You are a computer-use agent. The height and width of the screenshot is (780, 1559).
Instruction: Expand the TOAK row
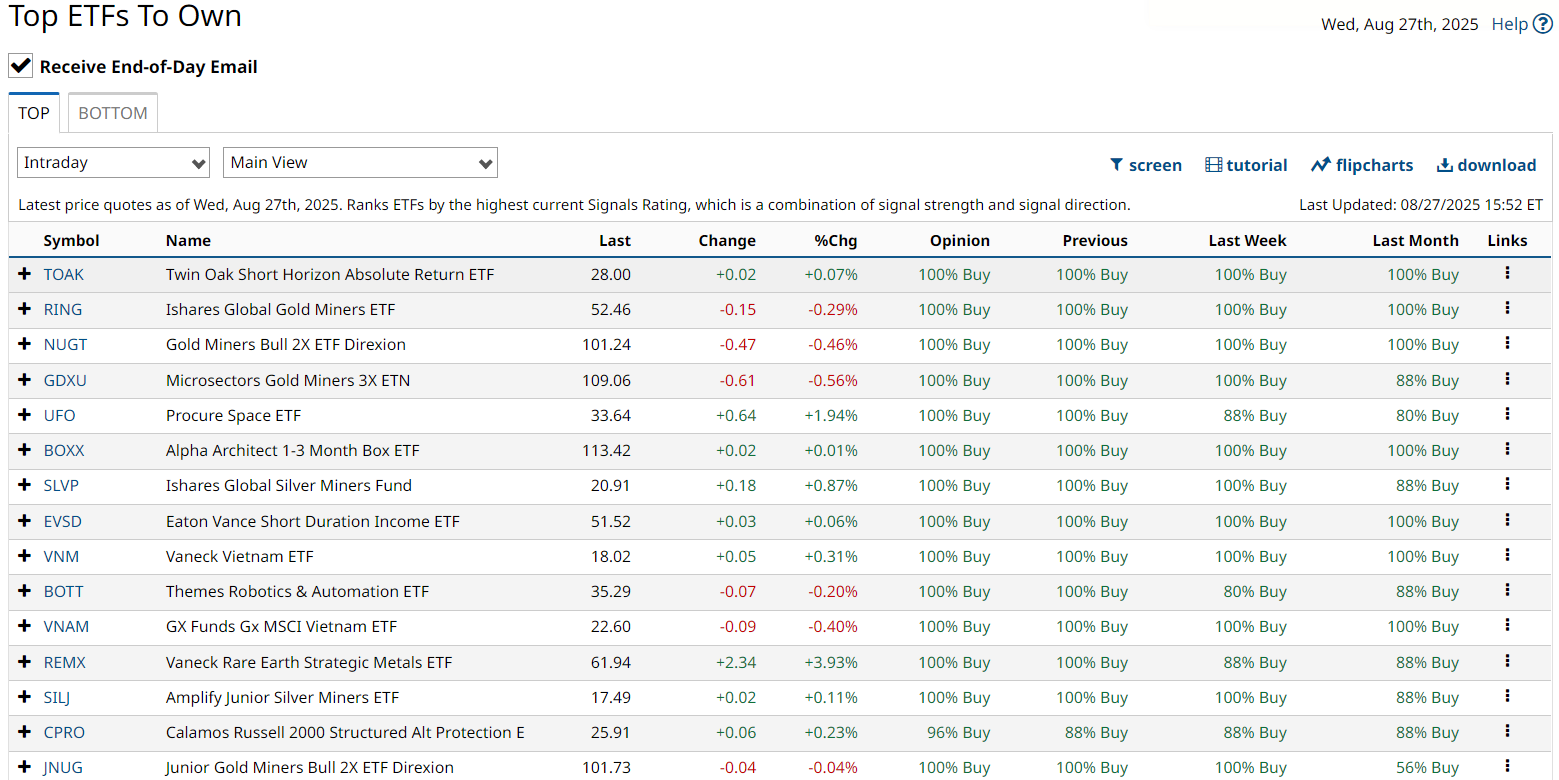tap(25, 274)
